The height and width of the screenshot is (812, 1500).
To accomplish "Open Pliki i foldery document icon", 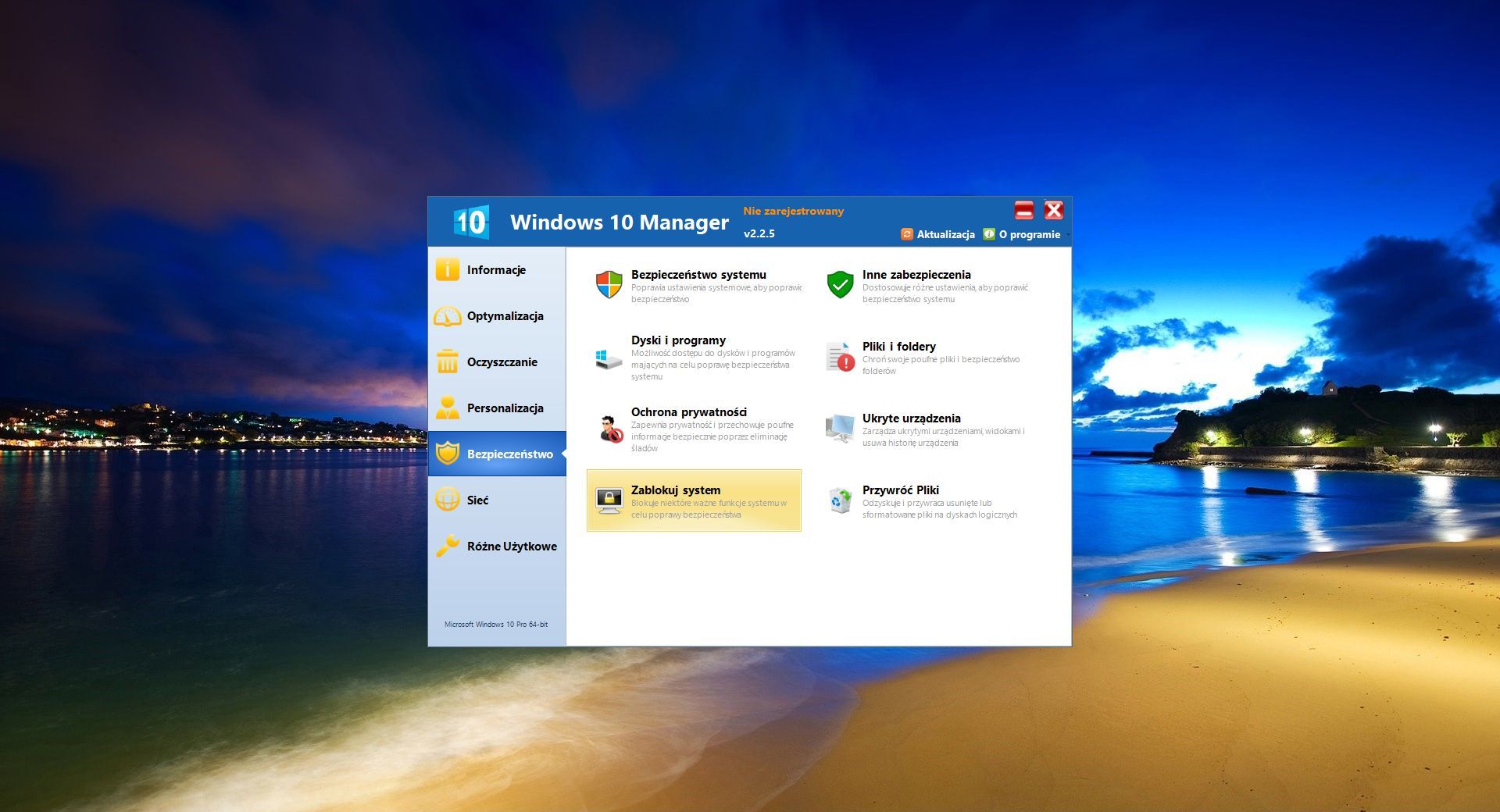I will tap(840, 358).
